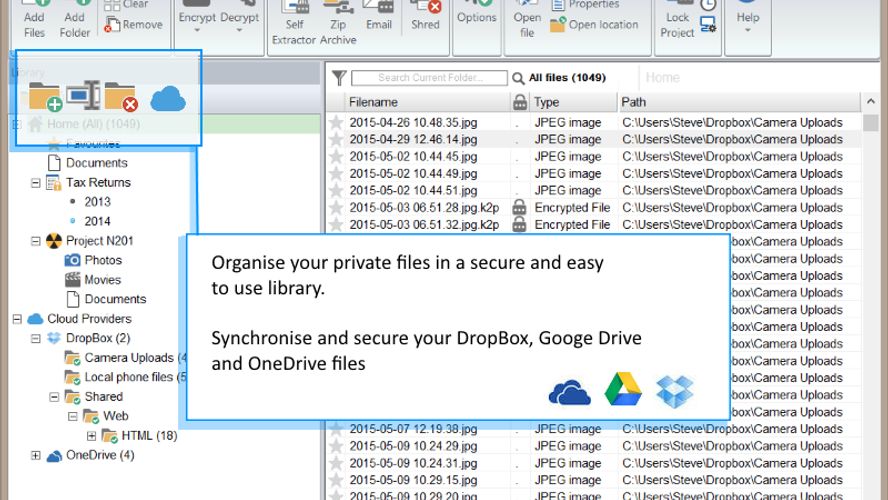Click DropBox logo icon in tree
Image resolution: width=888 pixels, height=500 pixels.
click(54, 338)
